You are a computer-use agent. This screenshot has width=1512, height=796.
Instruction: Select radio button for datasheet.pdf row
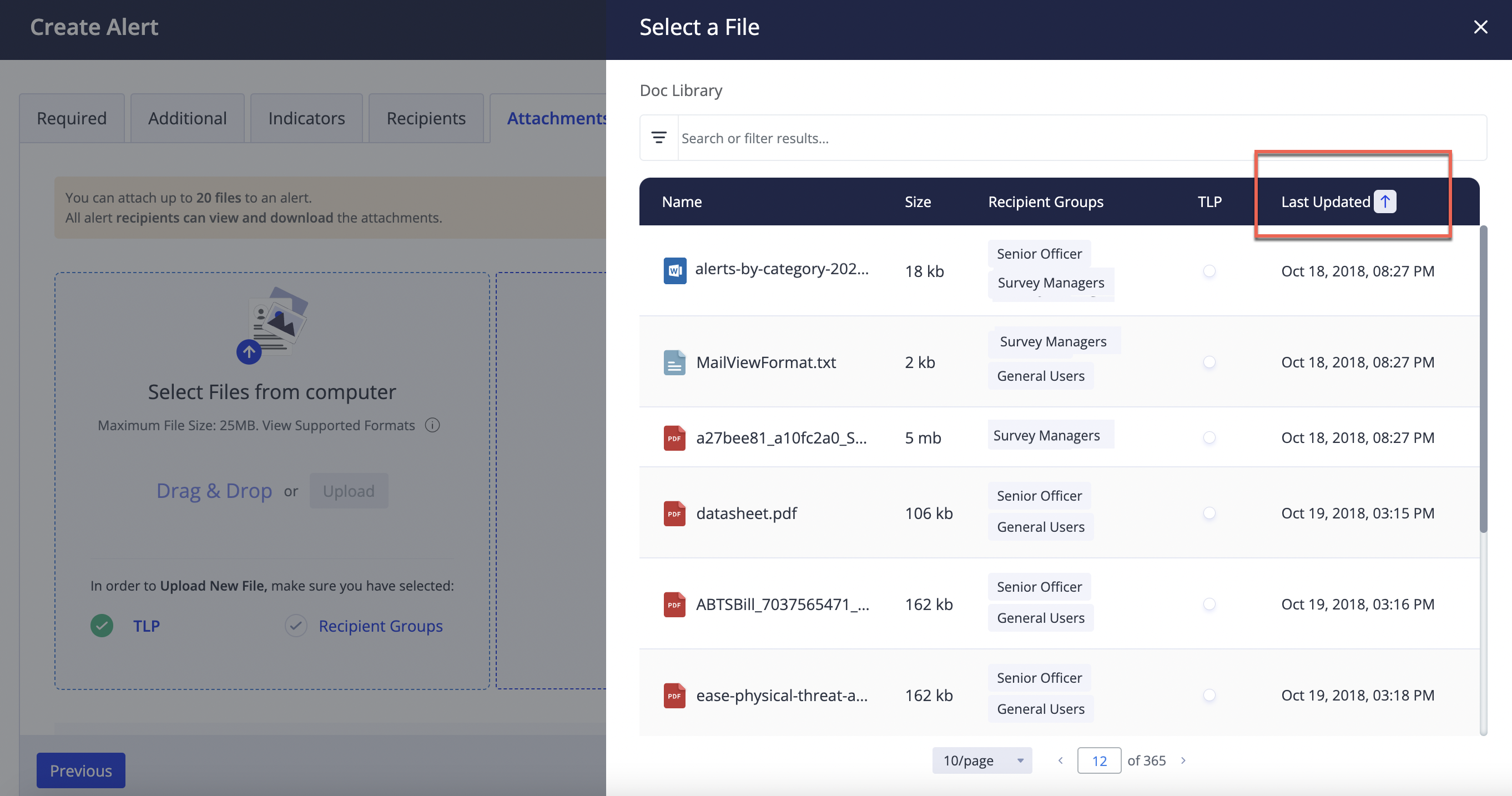click(1209, 513)
